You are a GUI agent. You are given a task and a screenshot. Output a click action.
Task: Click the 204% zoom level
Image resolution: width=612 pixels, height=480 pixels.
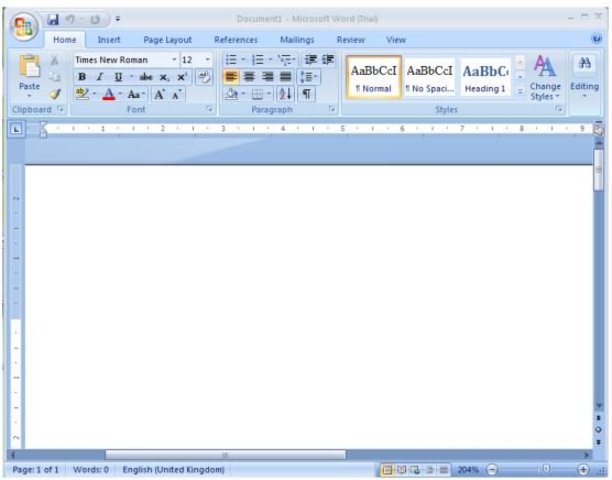[x=468, y=469]
